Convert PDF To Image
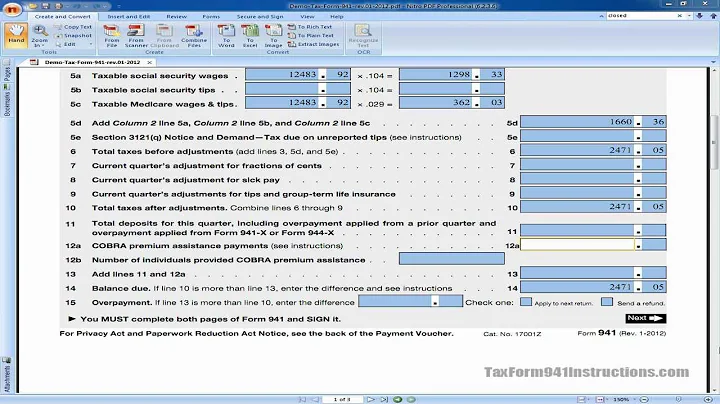720x404 pixels. [x=273, y=36]
